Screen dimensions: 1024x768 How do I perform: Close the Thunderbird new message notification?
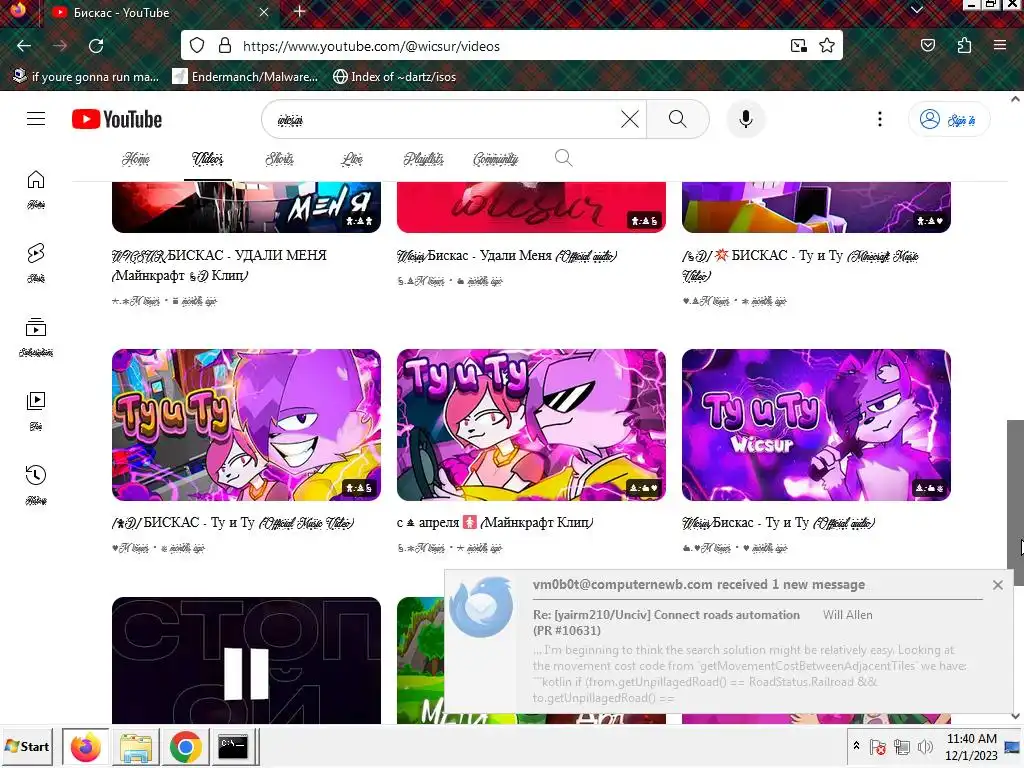[x=997, y=585]
